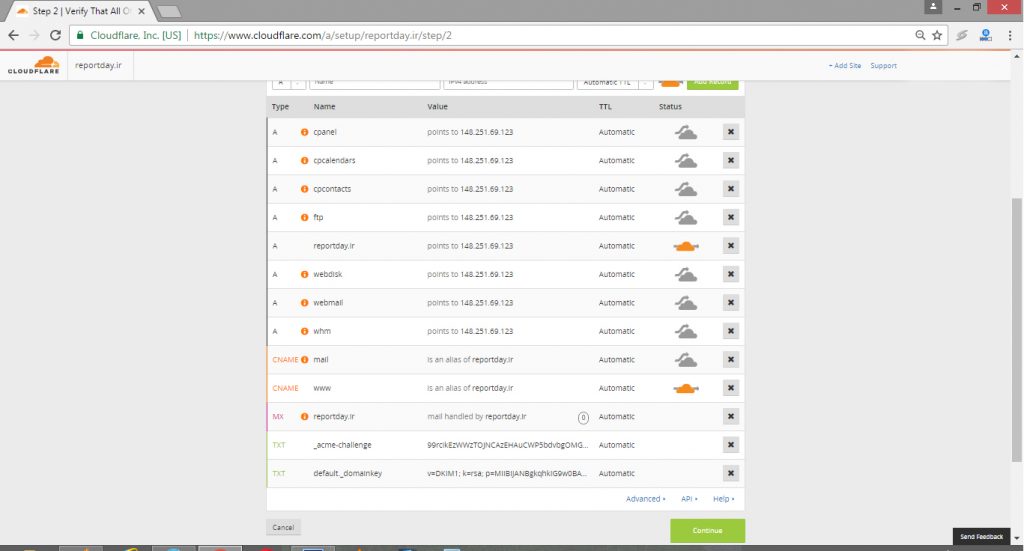Click info warning icon beside cpanel

point(304,132)
